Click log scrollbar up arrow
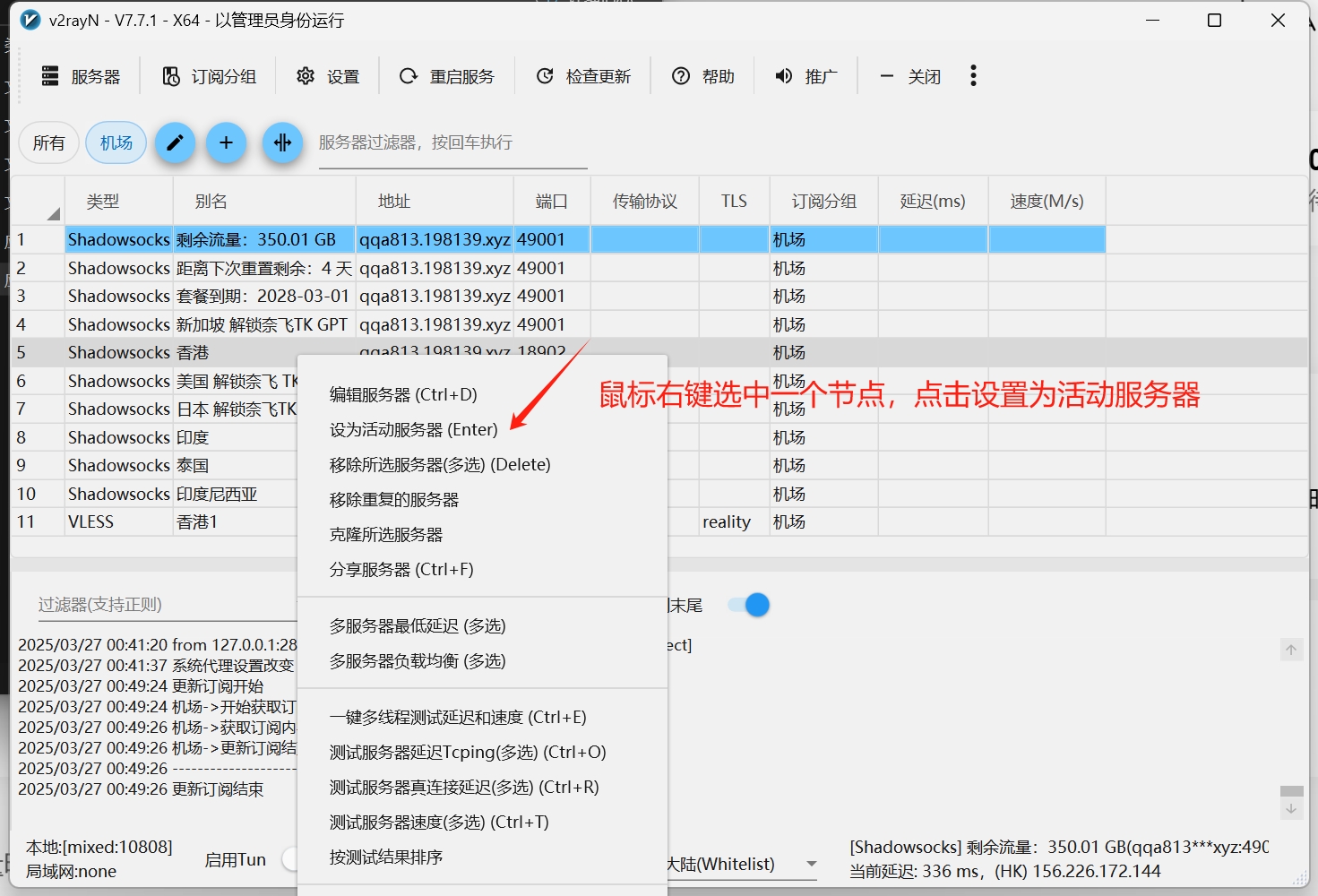 (1291, 650)
